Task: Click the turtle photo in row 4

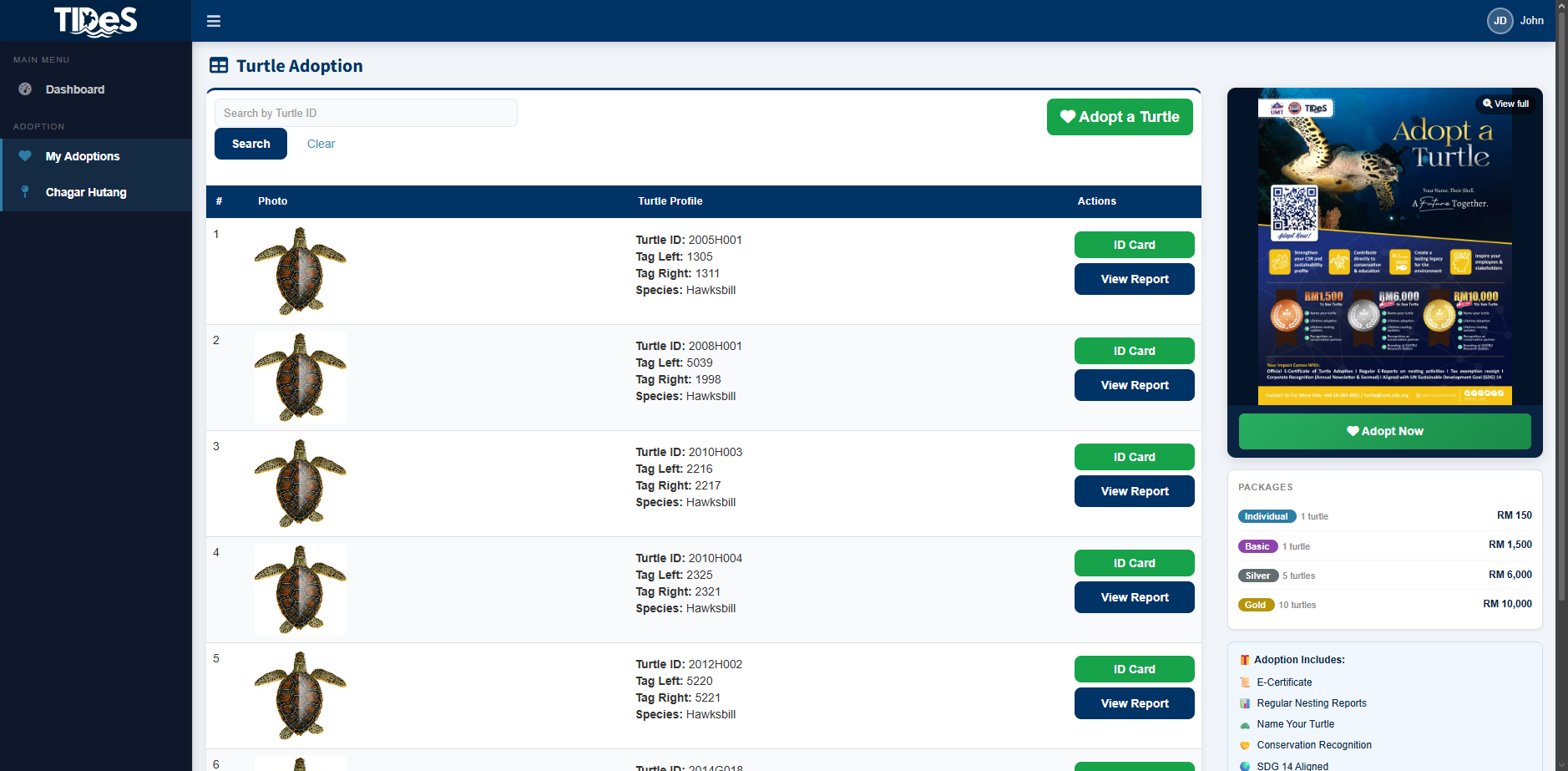Action: (x=301, y=590)
